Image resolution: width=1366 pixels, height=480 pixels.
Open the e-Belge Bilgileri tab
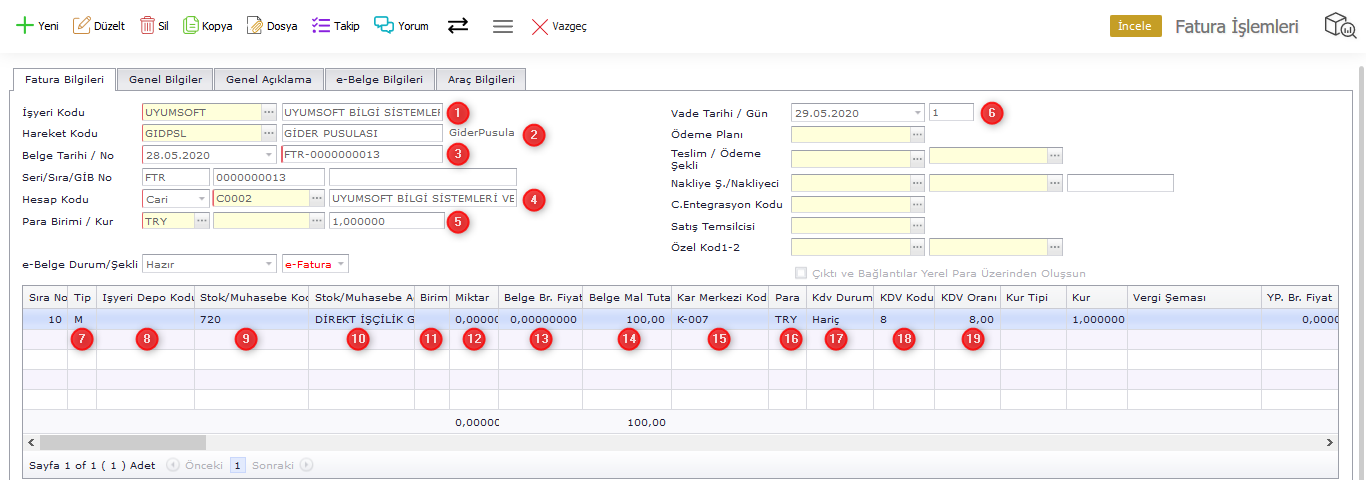(x=379, y=79)
